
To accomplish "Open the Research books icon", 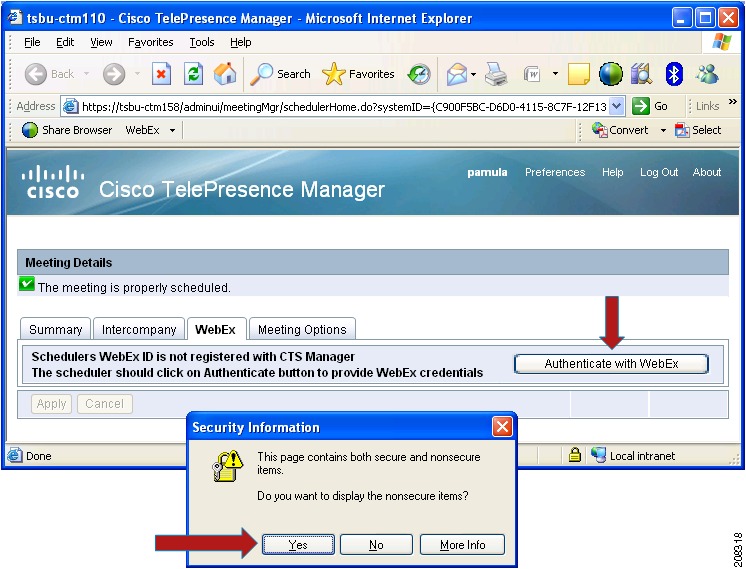I will point(641,74).
